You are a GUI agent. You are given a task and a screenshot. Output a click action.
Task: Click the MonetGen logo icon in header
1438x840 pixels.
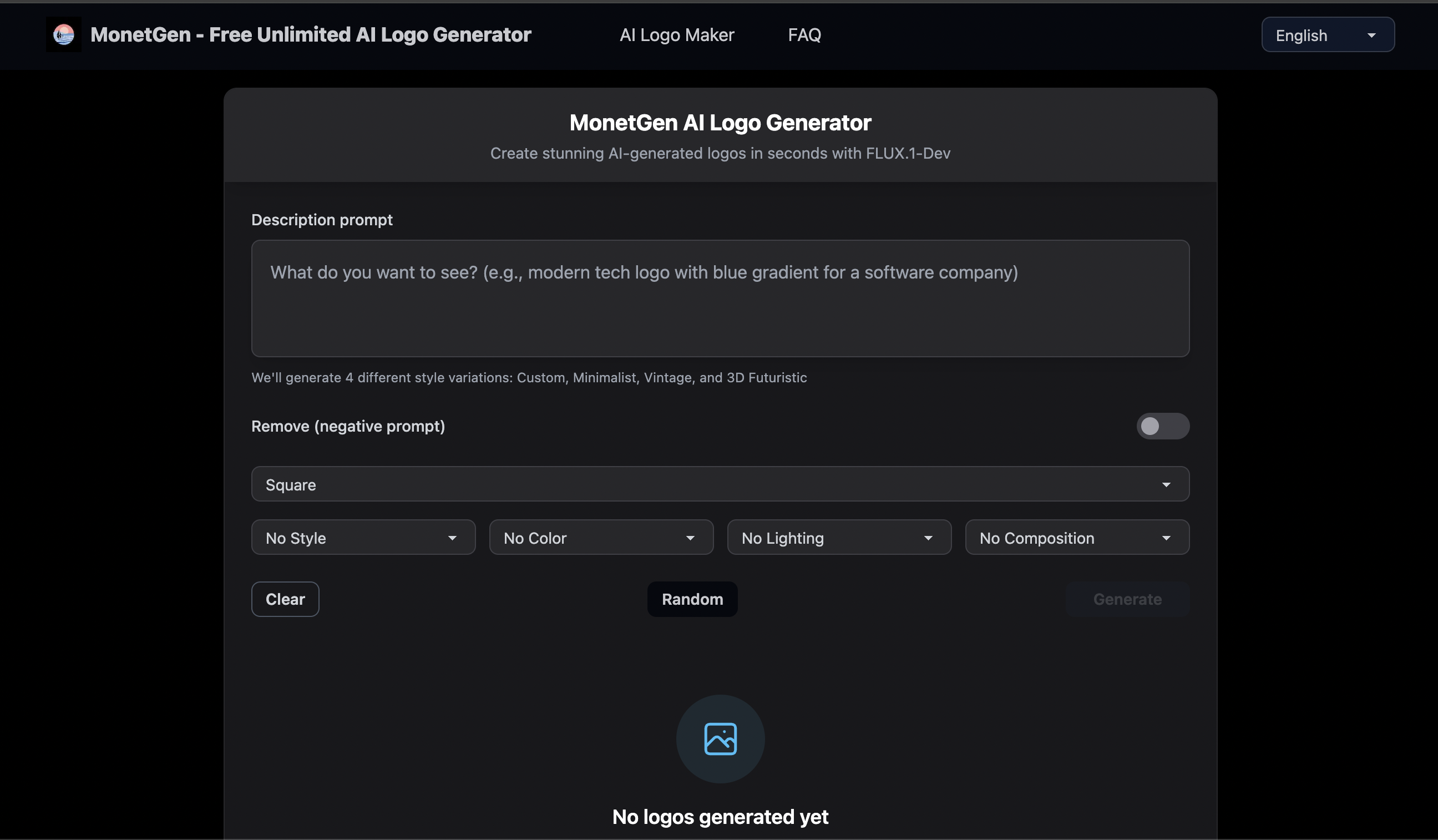point(63,35)
